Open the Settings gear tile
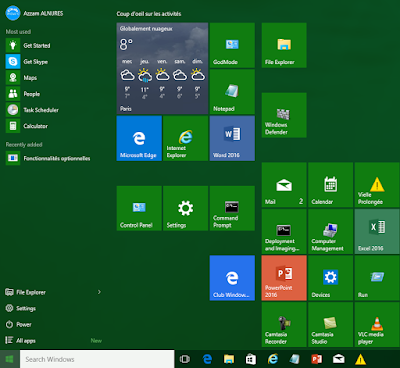The height and width of the screenshot is (368, 400). click(186, 208)
